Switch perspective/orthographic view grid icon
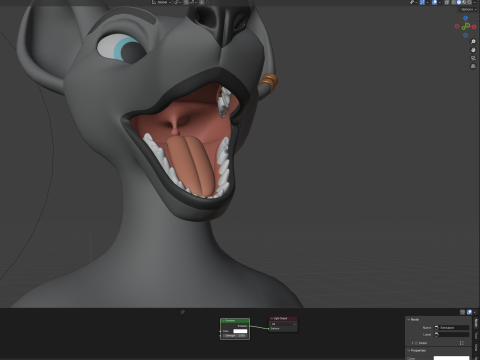The width and height of the screenshot is (480, 360). (x=473, y=66)
